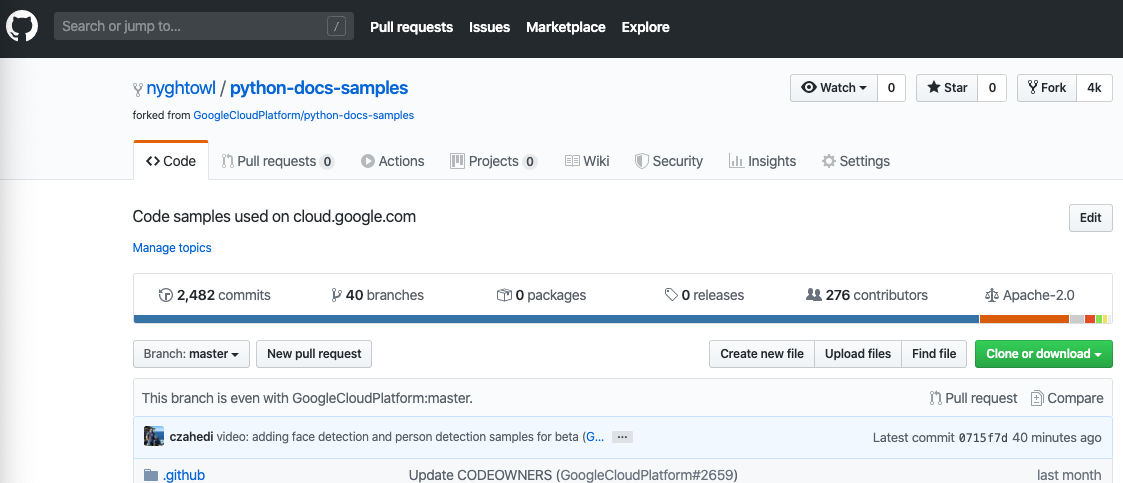The height and width of the screenshot is (483, 1123).
Task: Open latest commit hash 0715f7d
Action: [x=985, y=437]
